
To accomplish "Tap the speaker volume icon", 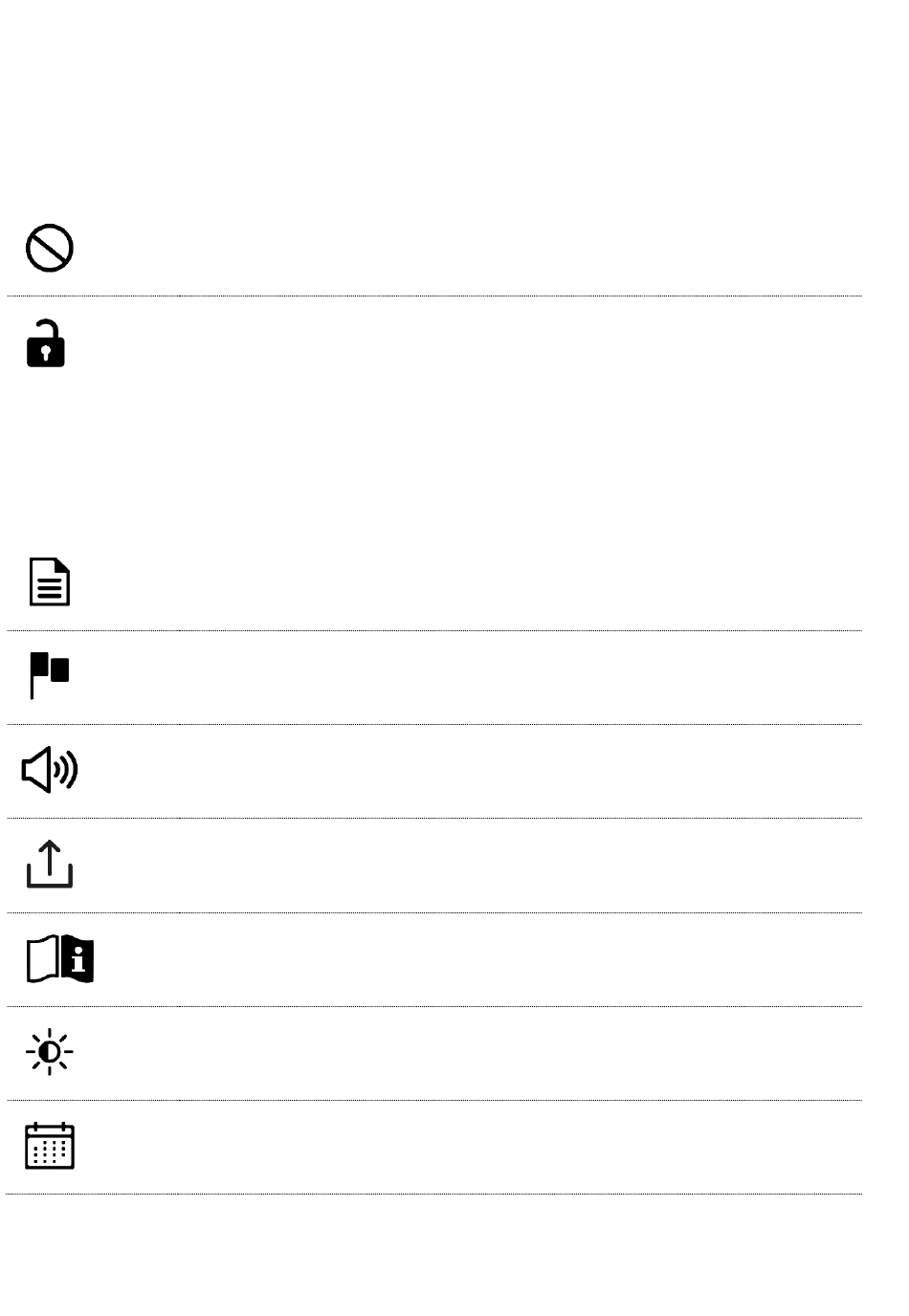I will point(50,770).
